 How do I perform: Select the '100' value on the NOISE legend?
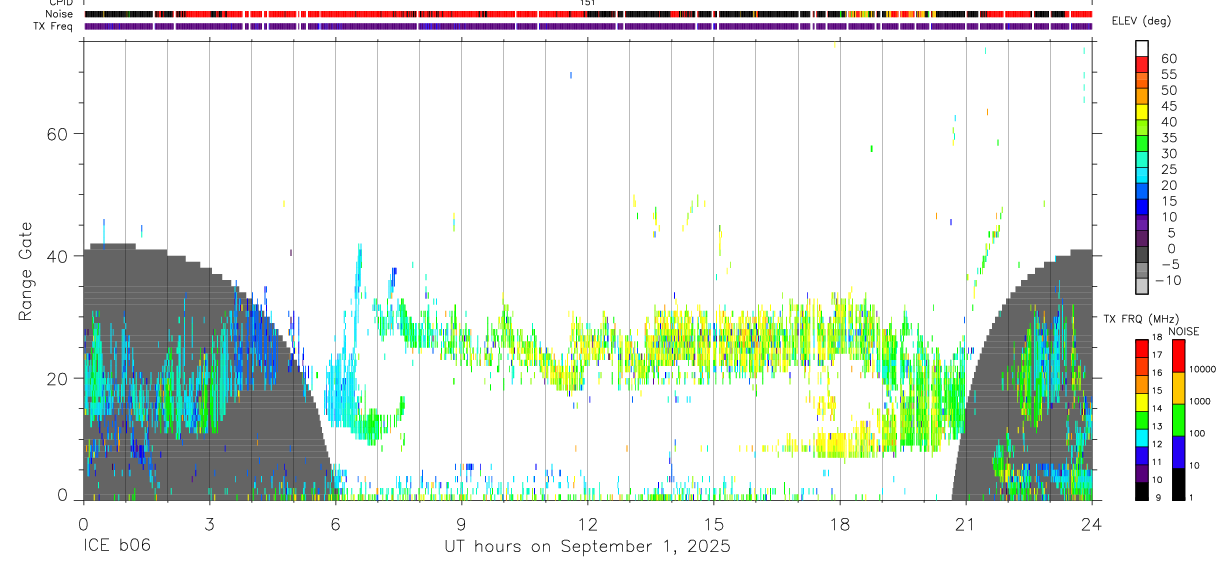(1197, 434)
